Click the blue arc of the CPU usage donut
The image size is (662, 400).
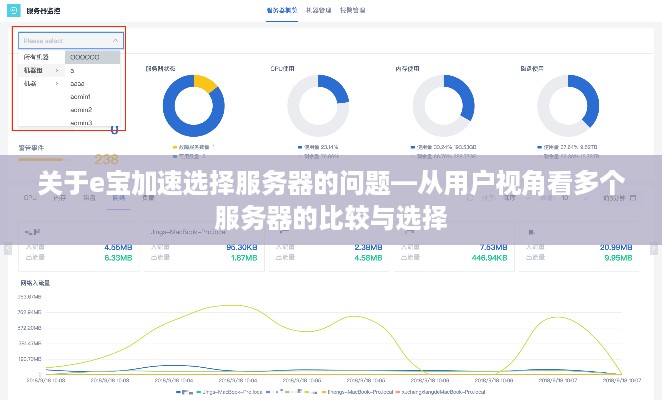336,87
